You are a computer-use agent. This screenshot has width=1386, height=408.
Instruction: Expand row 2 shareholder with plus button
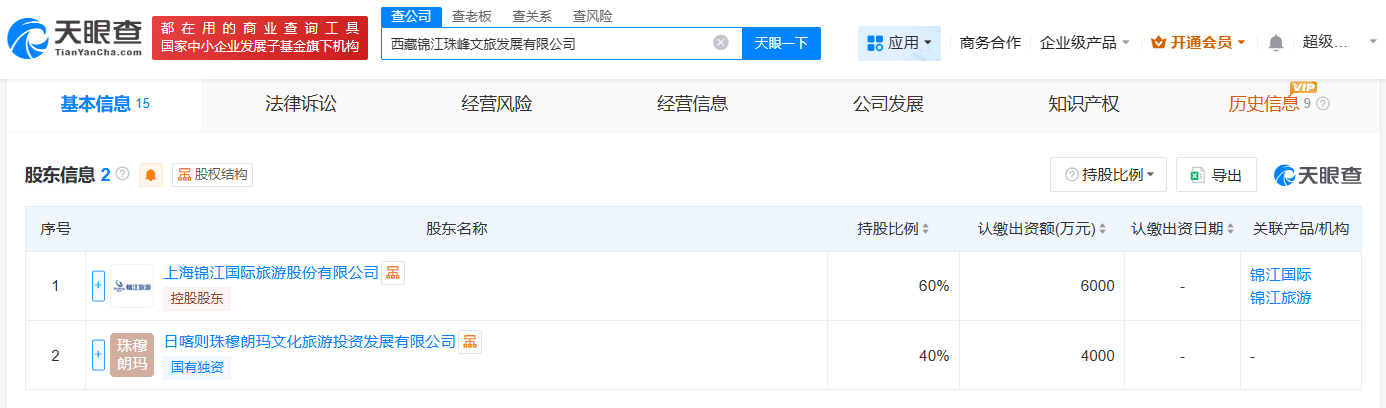coord(98,355)
